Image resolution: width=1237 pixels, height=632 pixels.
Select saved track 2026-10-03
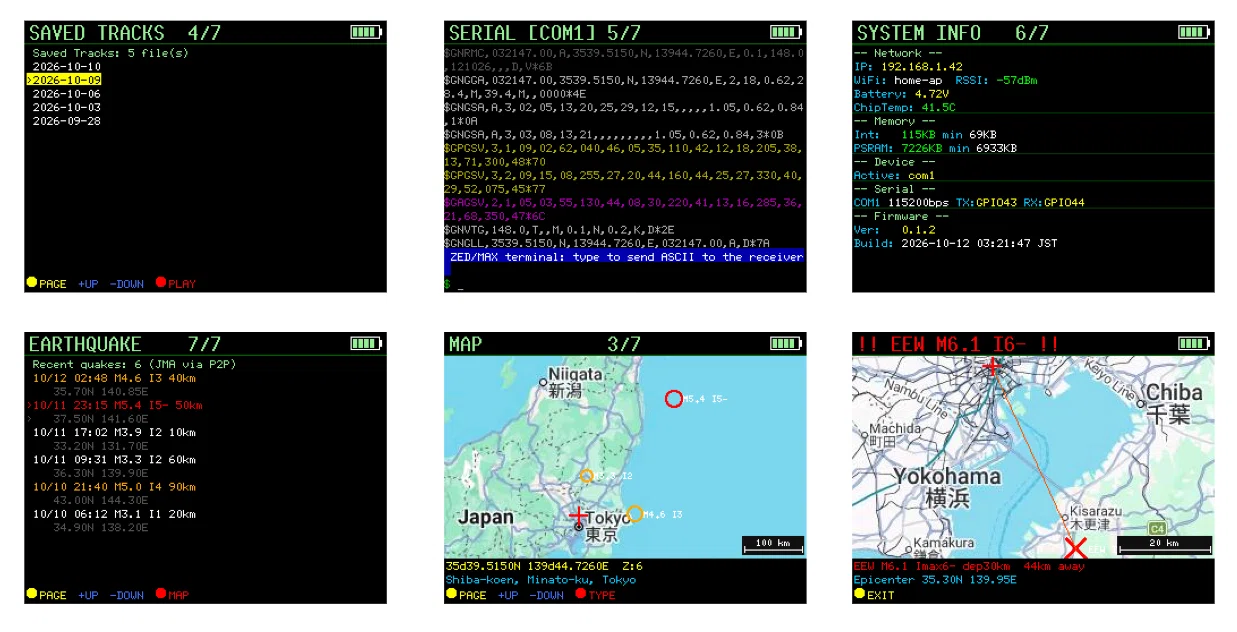67,107
